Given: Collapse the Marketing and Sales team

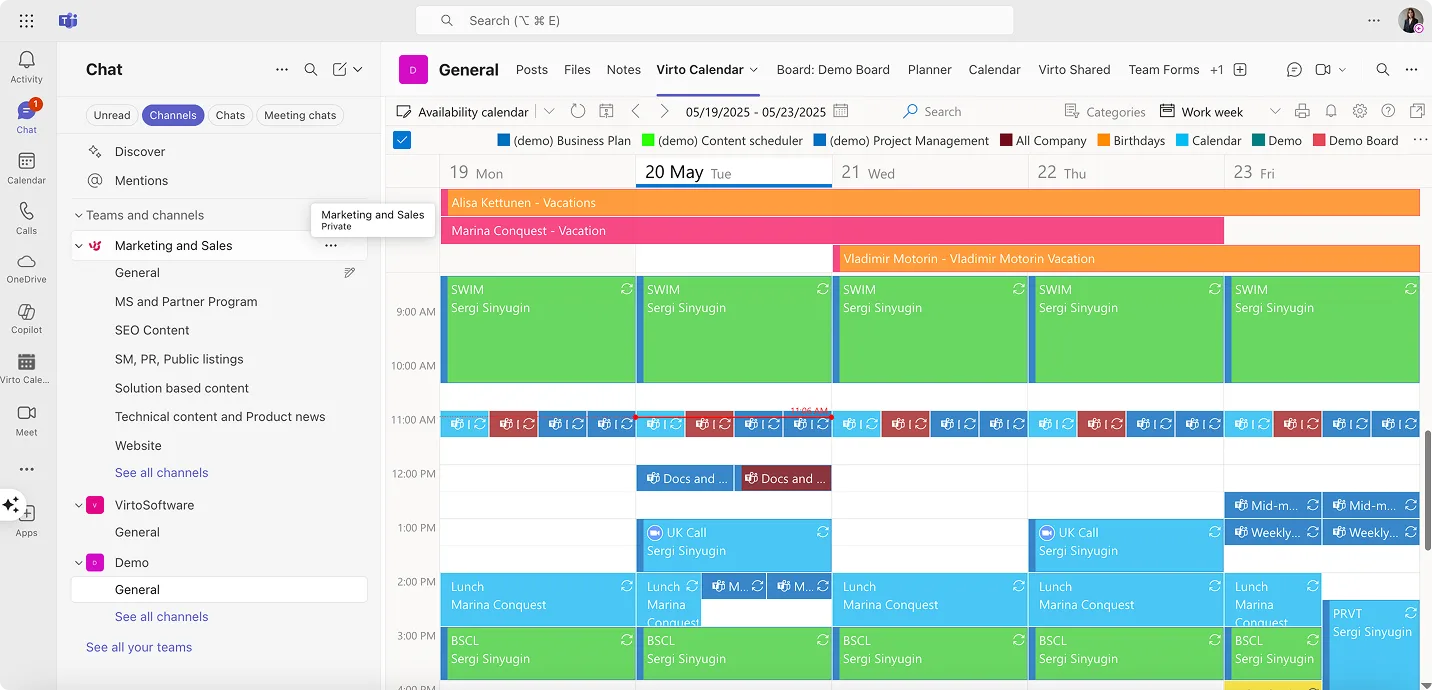Looking at the screenshot, I should 78,245.
